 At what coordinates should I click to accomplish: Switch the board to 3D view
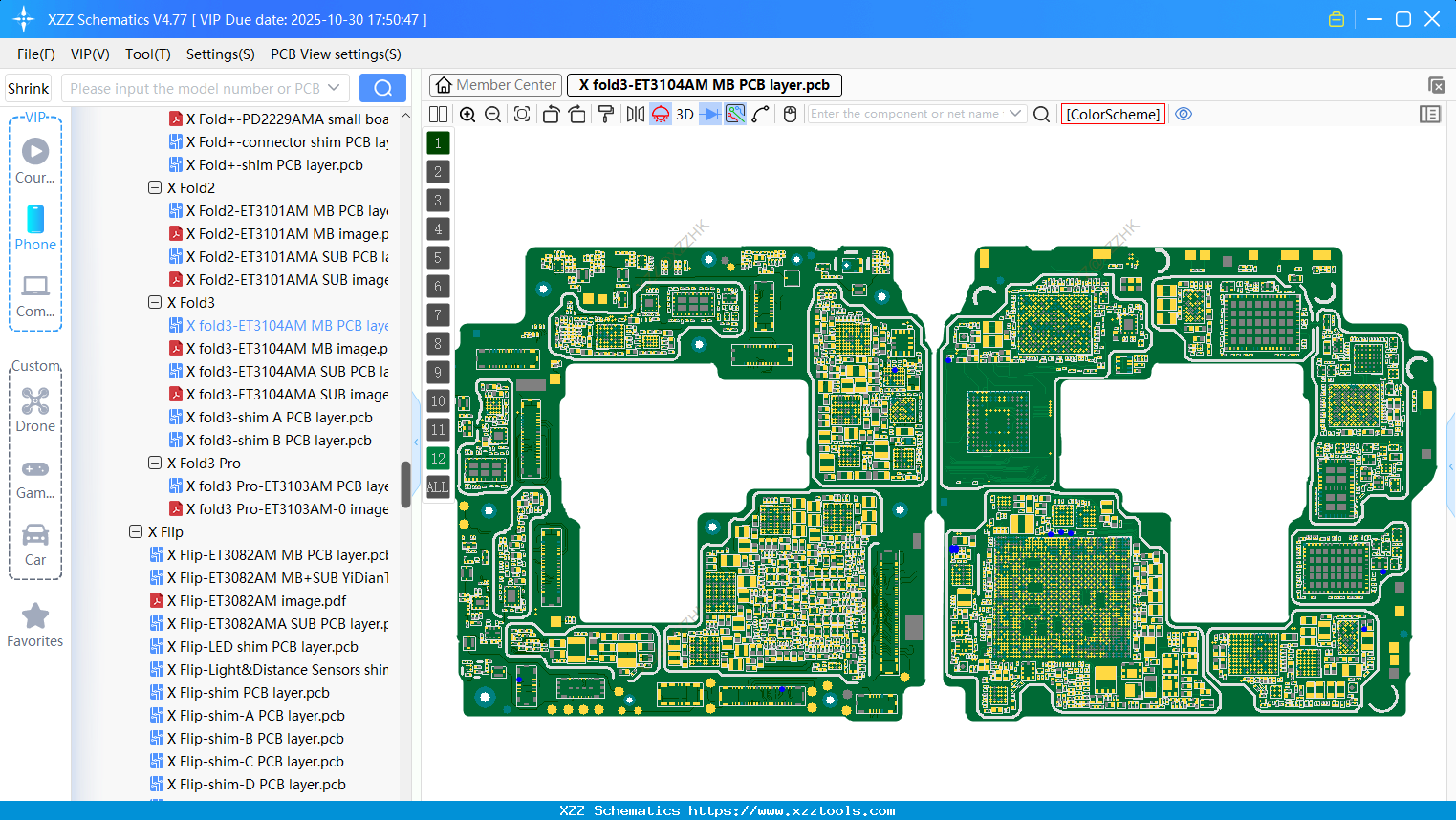click(684, 114)
